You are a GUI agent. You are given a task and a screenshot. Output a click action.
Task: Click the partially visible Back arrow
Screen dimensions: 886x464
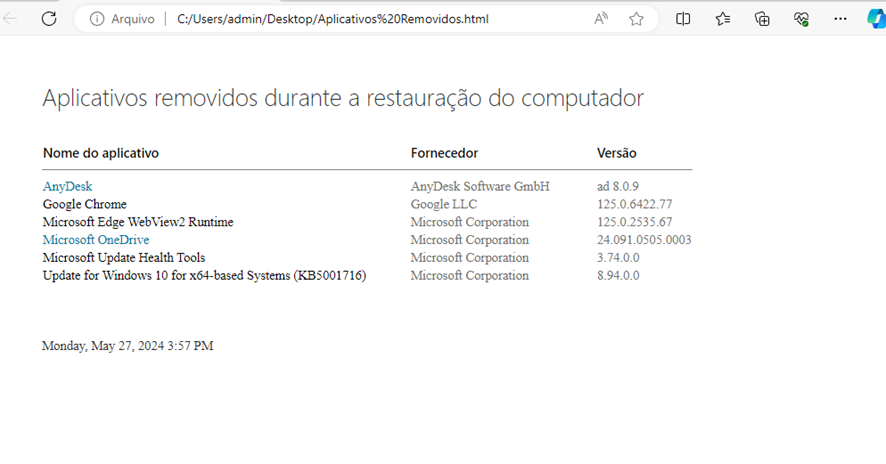pyautogui.click(x=10, y=19)
